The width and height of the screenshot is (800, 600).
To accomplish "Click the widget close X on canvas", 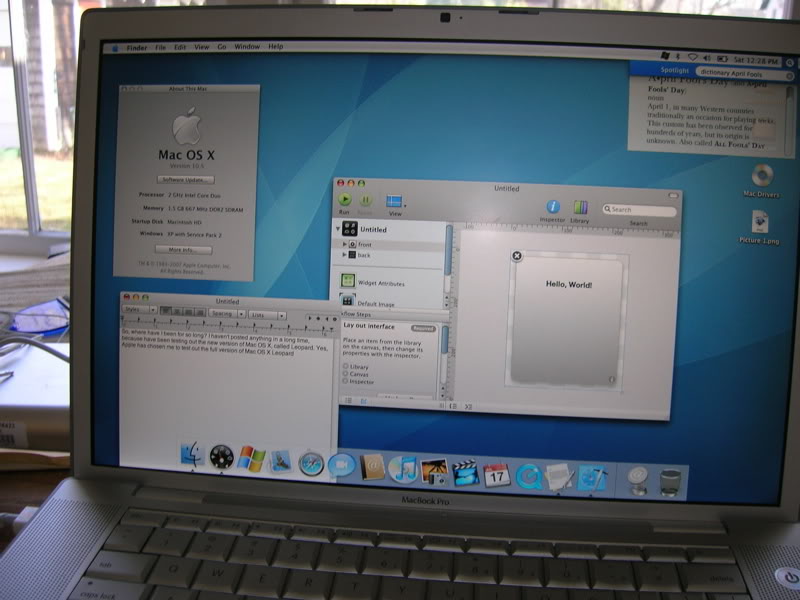I will pos(517,256).
